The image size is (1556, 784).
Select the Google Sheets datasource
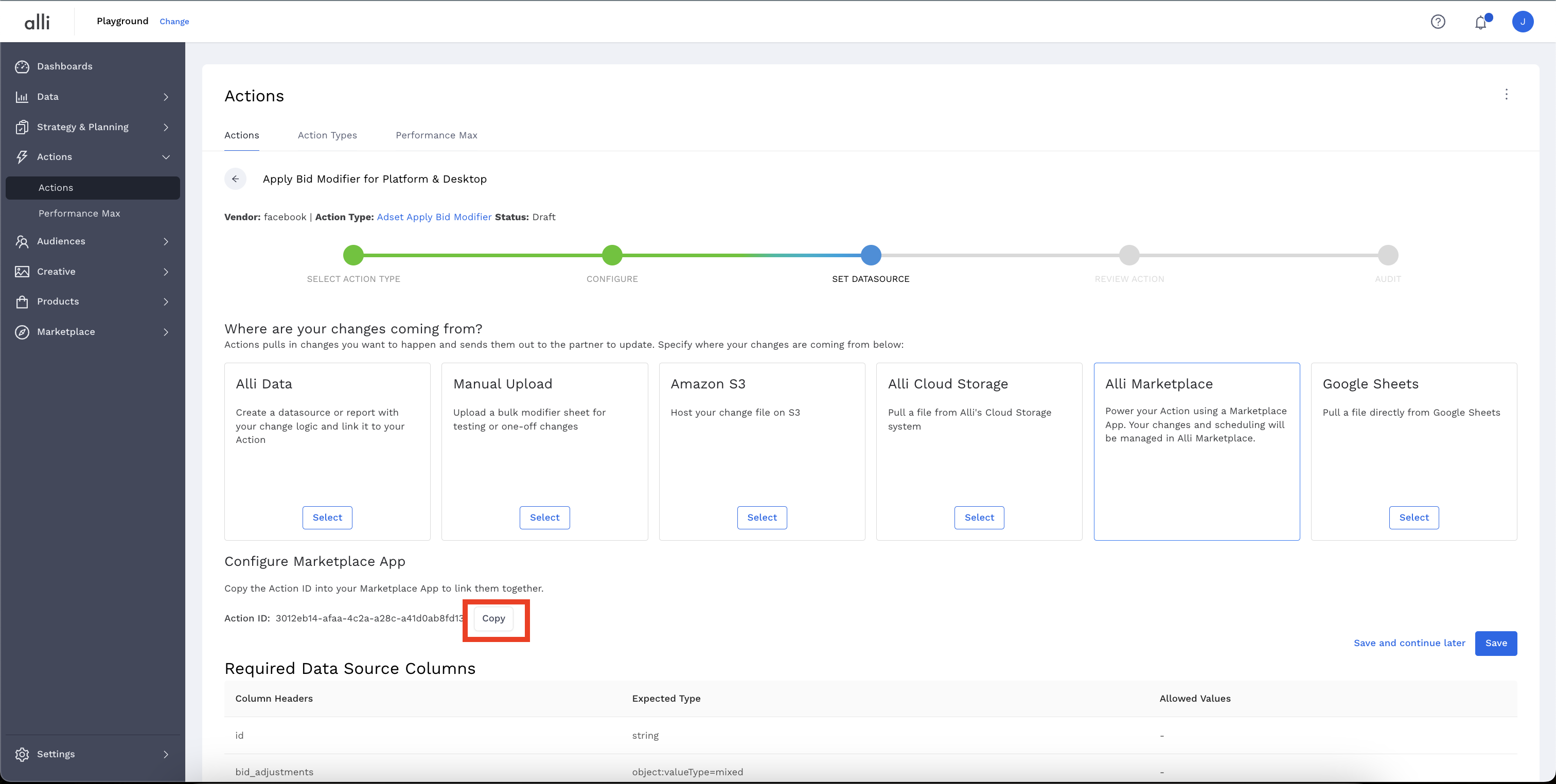pyautogui.click(x=1413, y=518)
